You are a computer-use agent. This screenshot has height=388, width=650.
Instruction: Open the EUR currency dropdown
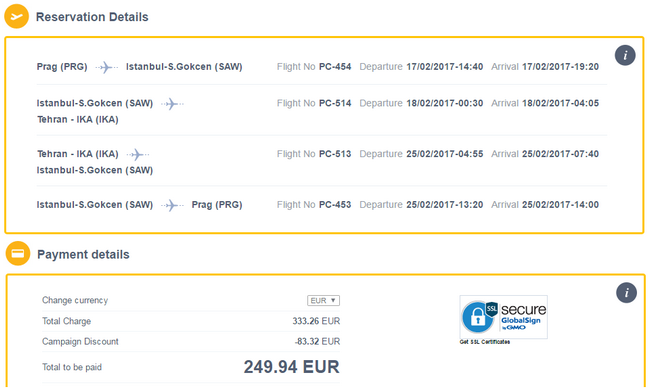(323, 301)
